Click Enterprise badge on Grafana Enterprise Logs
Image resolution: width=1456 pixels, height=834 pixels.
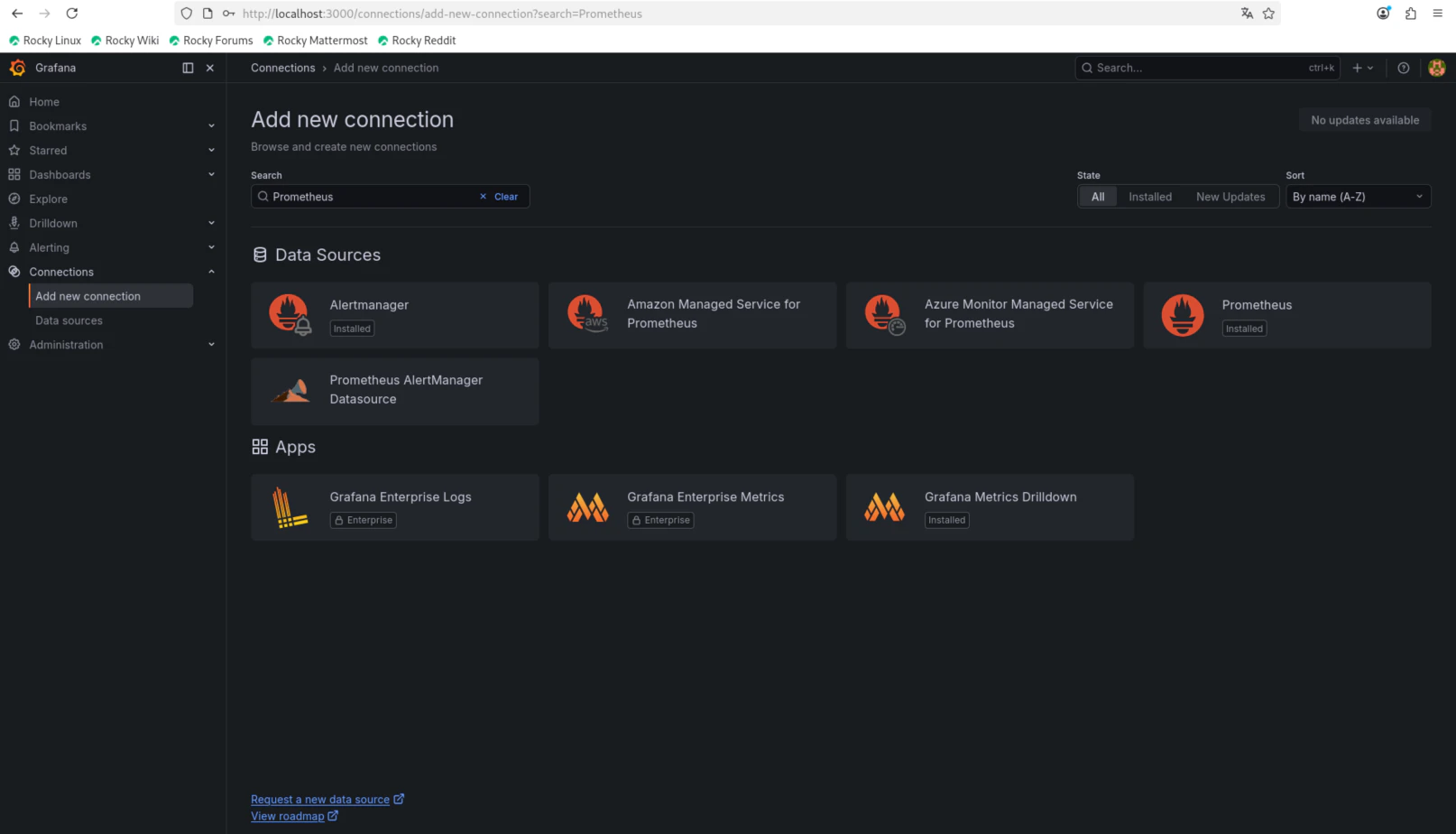pos(364,521)
